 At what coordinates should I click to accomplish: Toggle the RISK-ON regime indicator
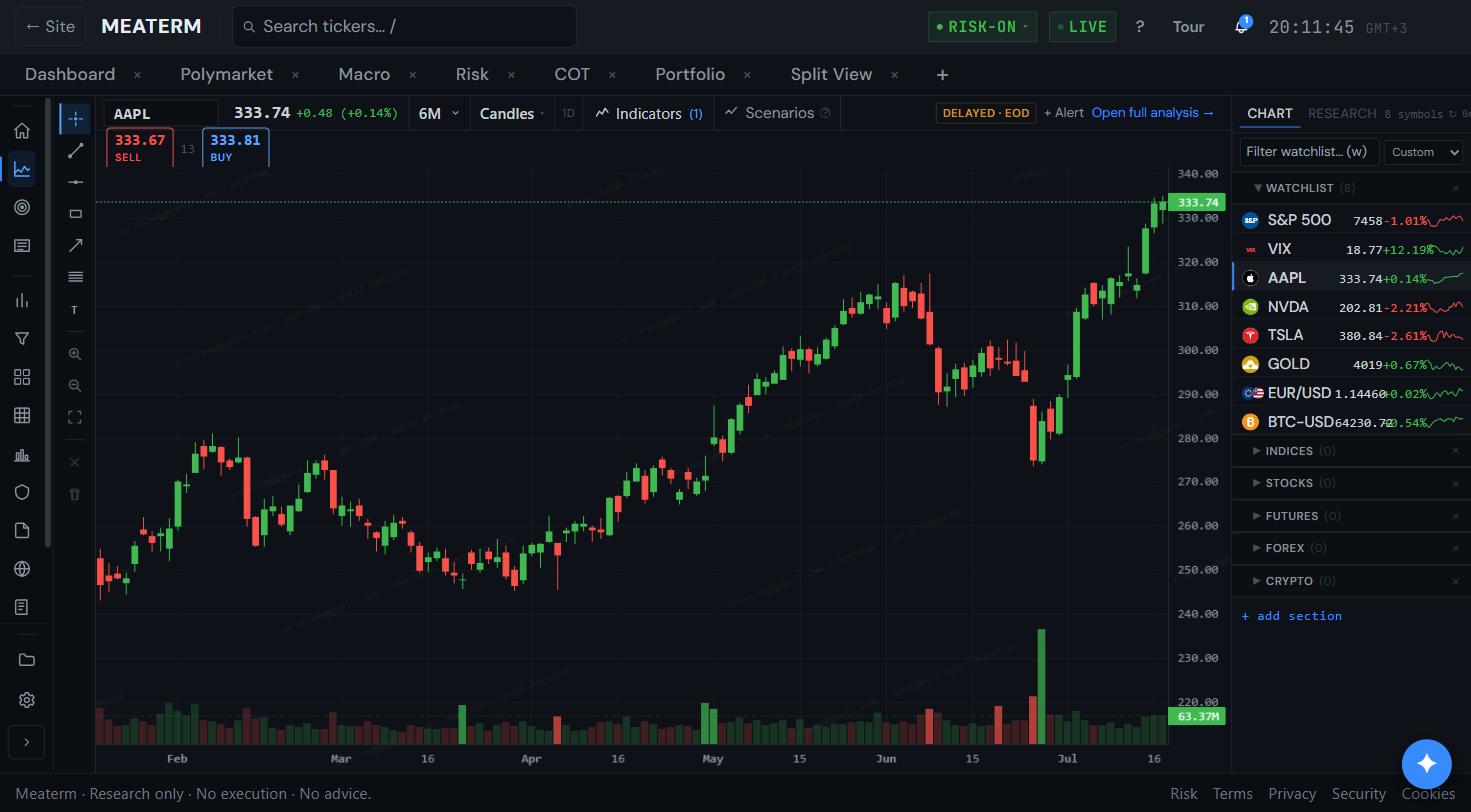[982, 27]
